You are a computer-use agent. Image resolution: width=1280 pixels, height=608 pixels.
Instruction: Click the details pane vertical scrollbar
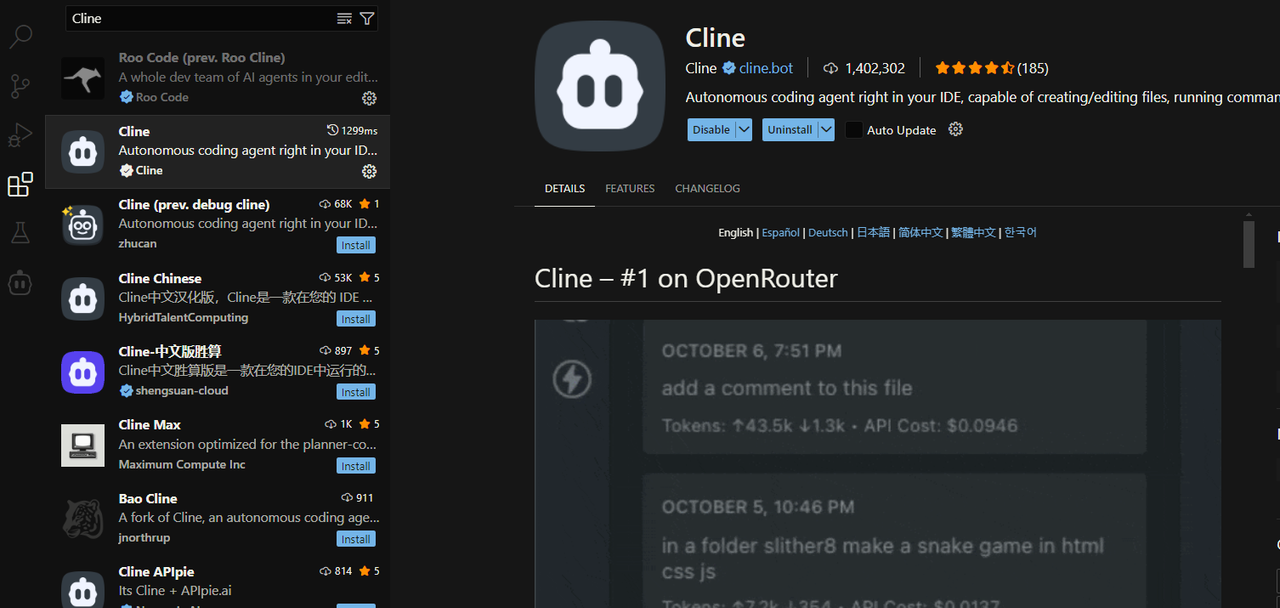click(x=1248, y=244)
